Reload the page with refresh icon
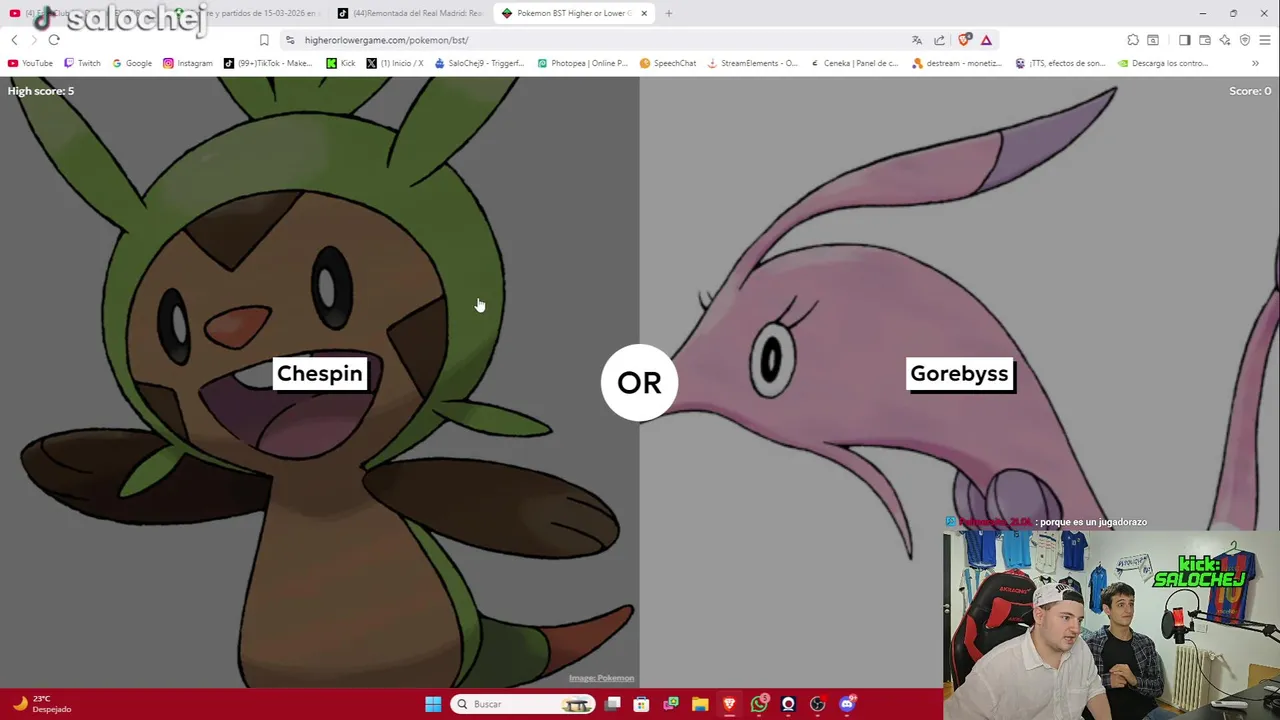 point(54,40)
